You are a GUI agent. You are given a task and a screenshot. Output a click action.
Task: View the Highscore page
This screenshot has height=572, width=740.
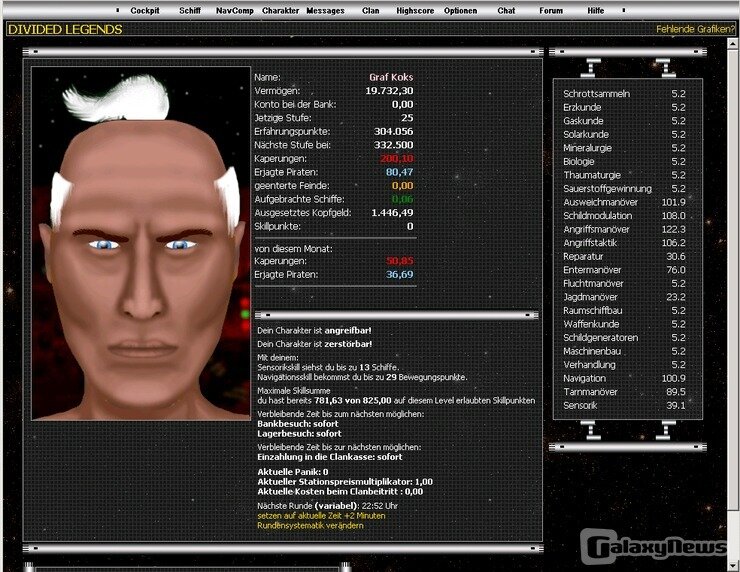(x=414, y=10)
